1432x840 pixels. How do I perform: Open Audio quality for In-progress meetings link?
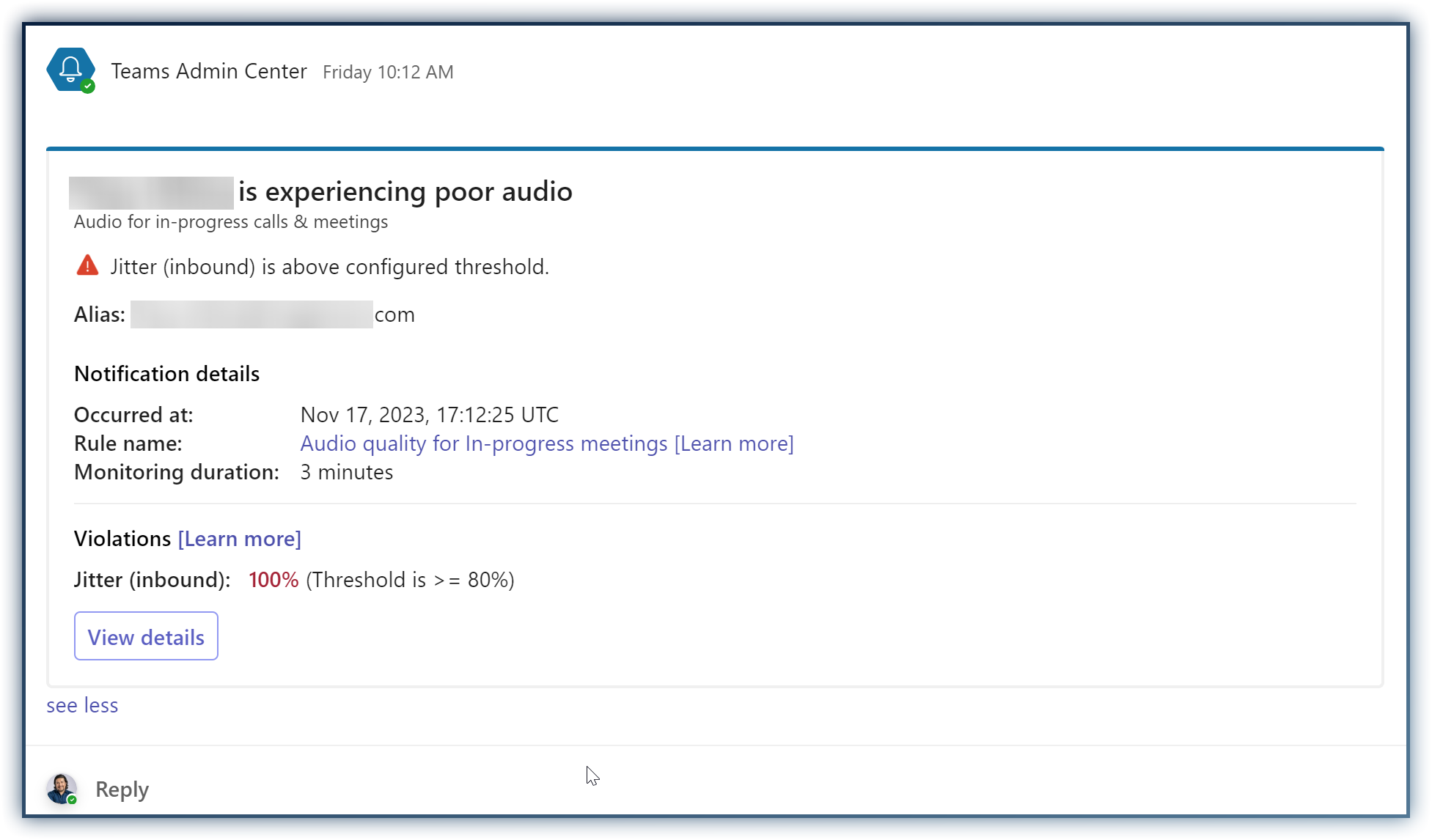(x=484, y=443)
